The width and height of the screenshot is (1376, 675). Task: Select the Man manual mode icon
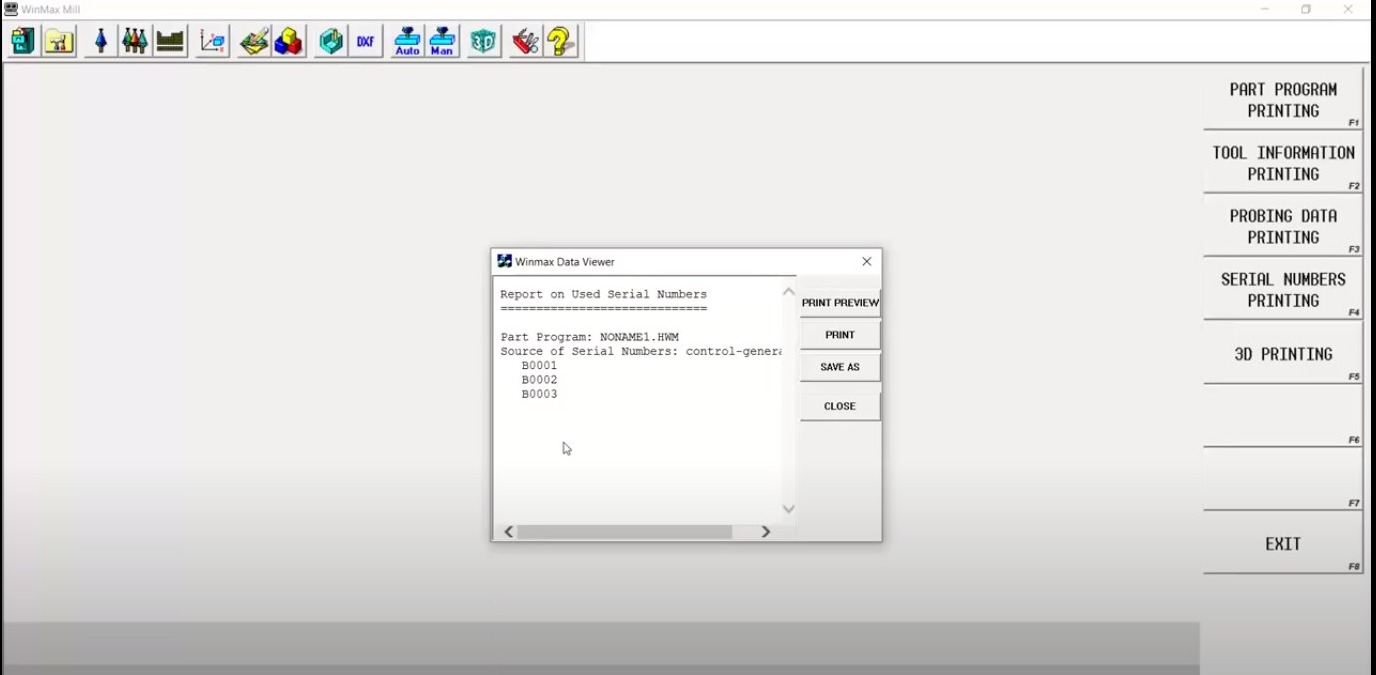click(442, 42)
